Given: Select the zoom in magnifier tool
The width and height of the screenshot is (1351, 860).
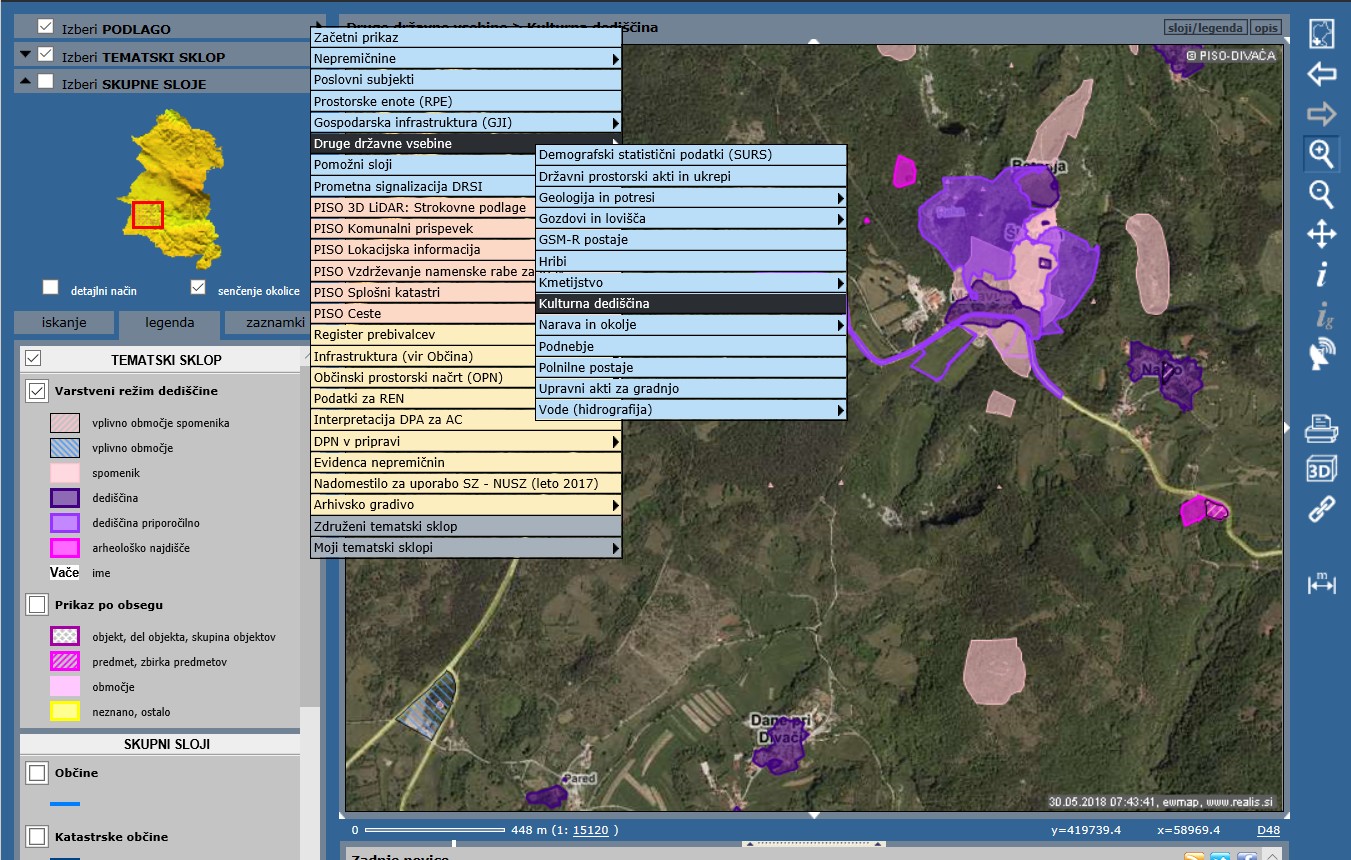Looking at the screenshot, I should coord(1322,154).
